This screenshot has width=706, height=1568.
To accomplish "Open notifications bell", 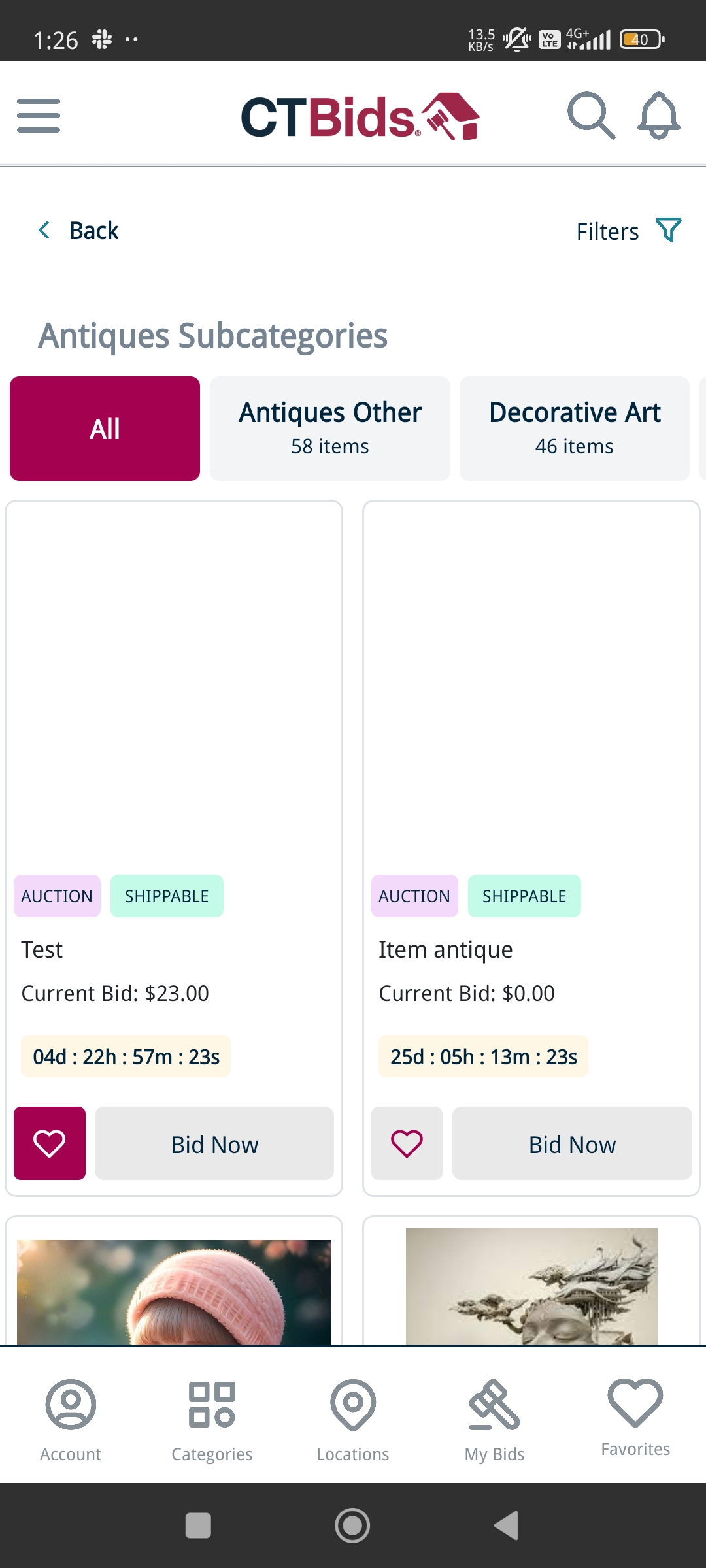I will pos(659,116).
